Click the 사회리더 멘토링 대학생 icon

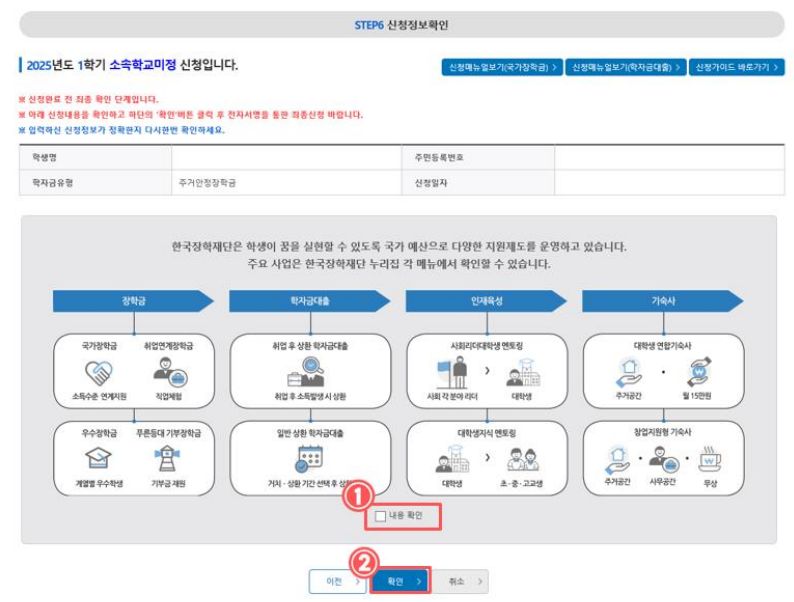(523, 373)
